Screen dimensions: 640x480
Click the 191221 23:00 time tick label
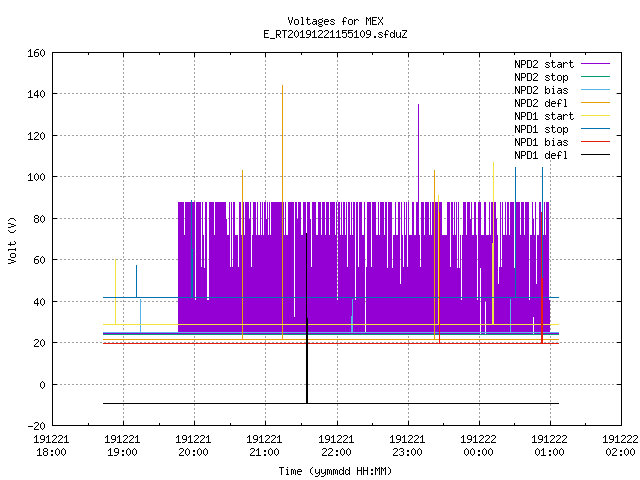click(x=407, y=446)
